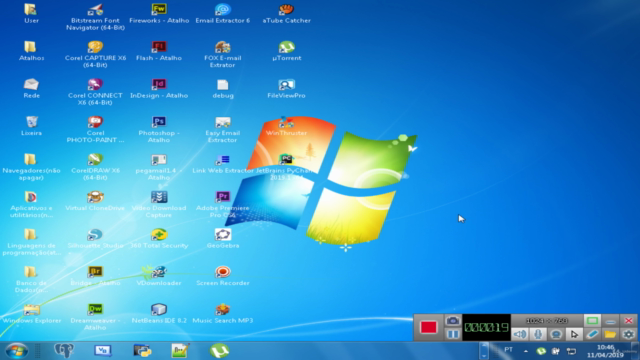This screenshot has width=640, height=360.
Task: Open recorder settings gear
Action: pyautogui.click(x=629, y=334)
